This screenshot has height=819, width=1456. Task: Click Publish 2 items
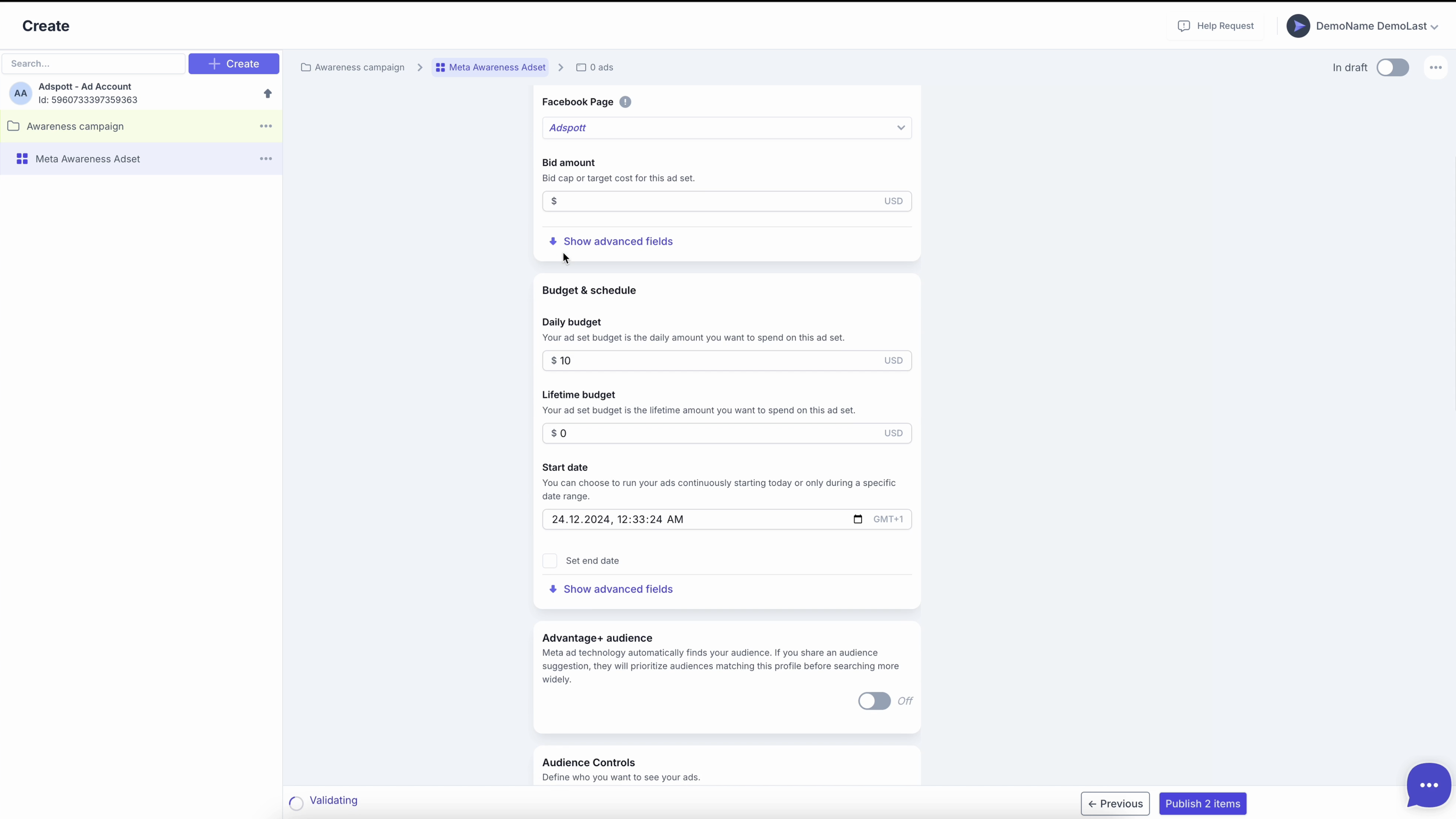[x=1203, y=804]
